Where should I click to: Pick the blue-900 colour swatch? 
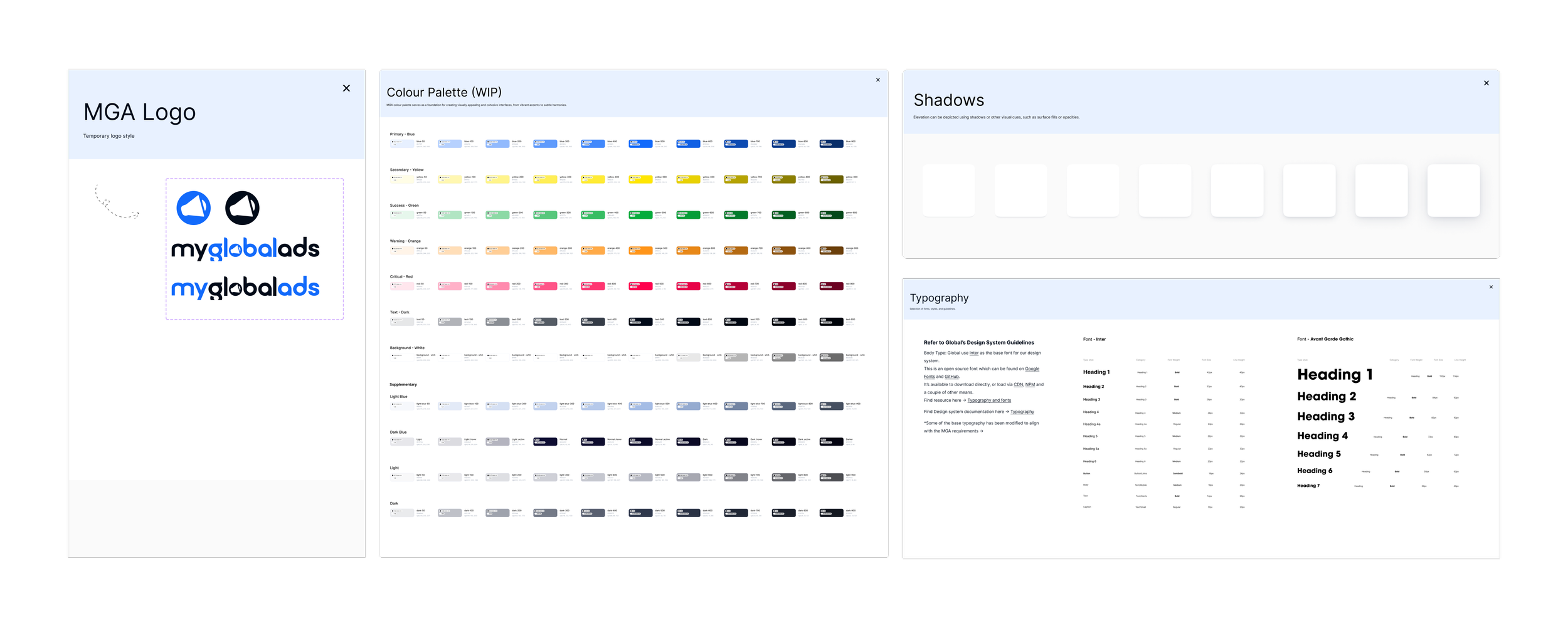pos(831,144)
